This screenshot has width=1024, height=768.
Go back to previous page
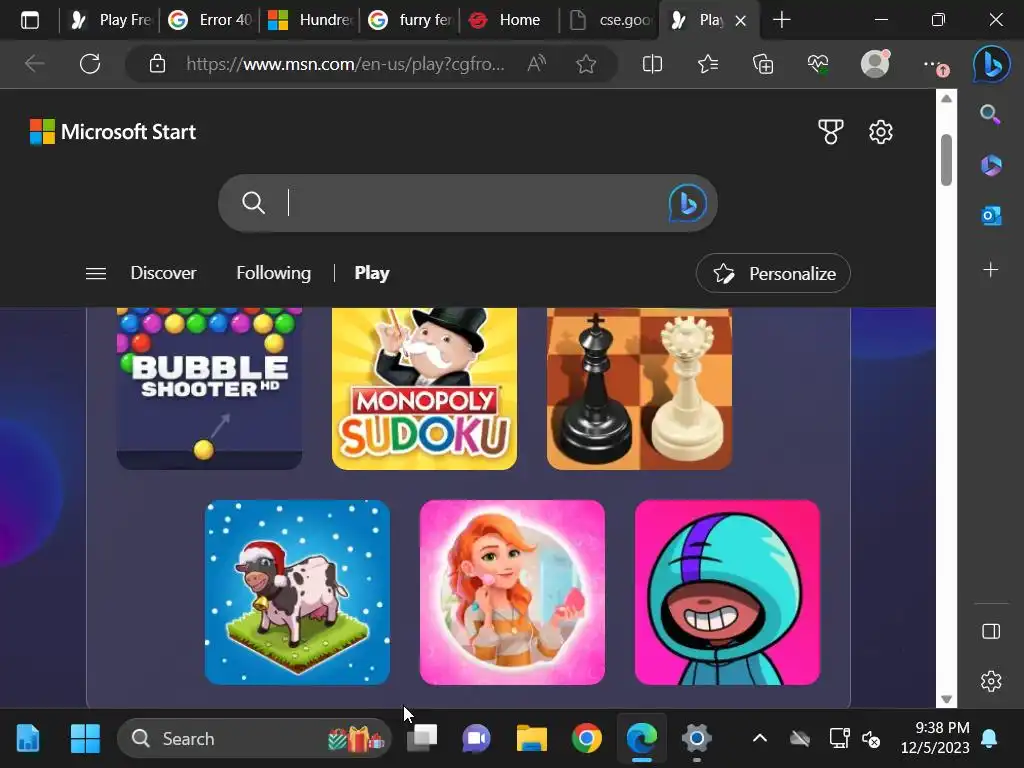(34, 64)
